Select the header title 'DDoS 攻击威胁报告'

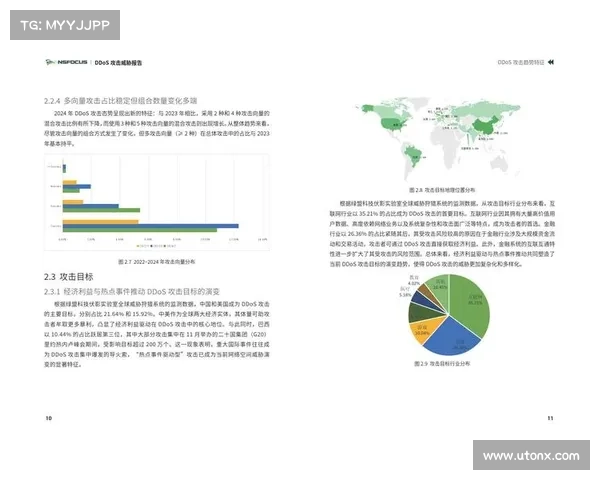(118, 62)
